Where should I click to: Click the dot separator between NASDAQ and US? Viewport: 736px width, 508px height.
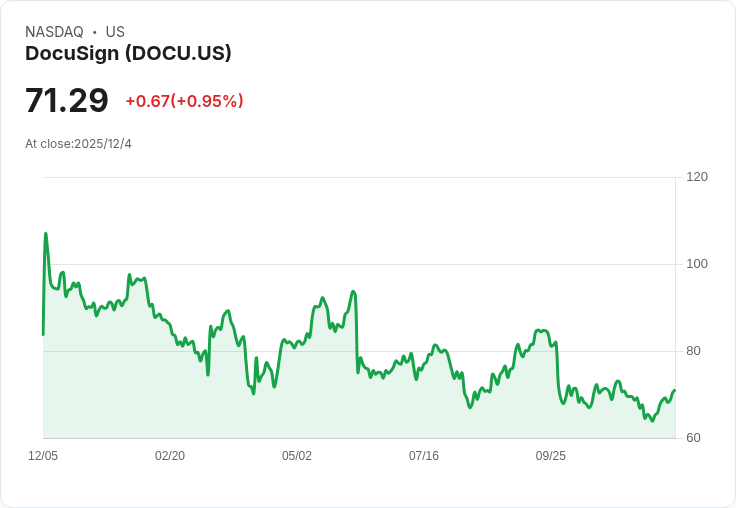pos(94,32)
